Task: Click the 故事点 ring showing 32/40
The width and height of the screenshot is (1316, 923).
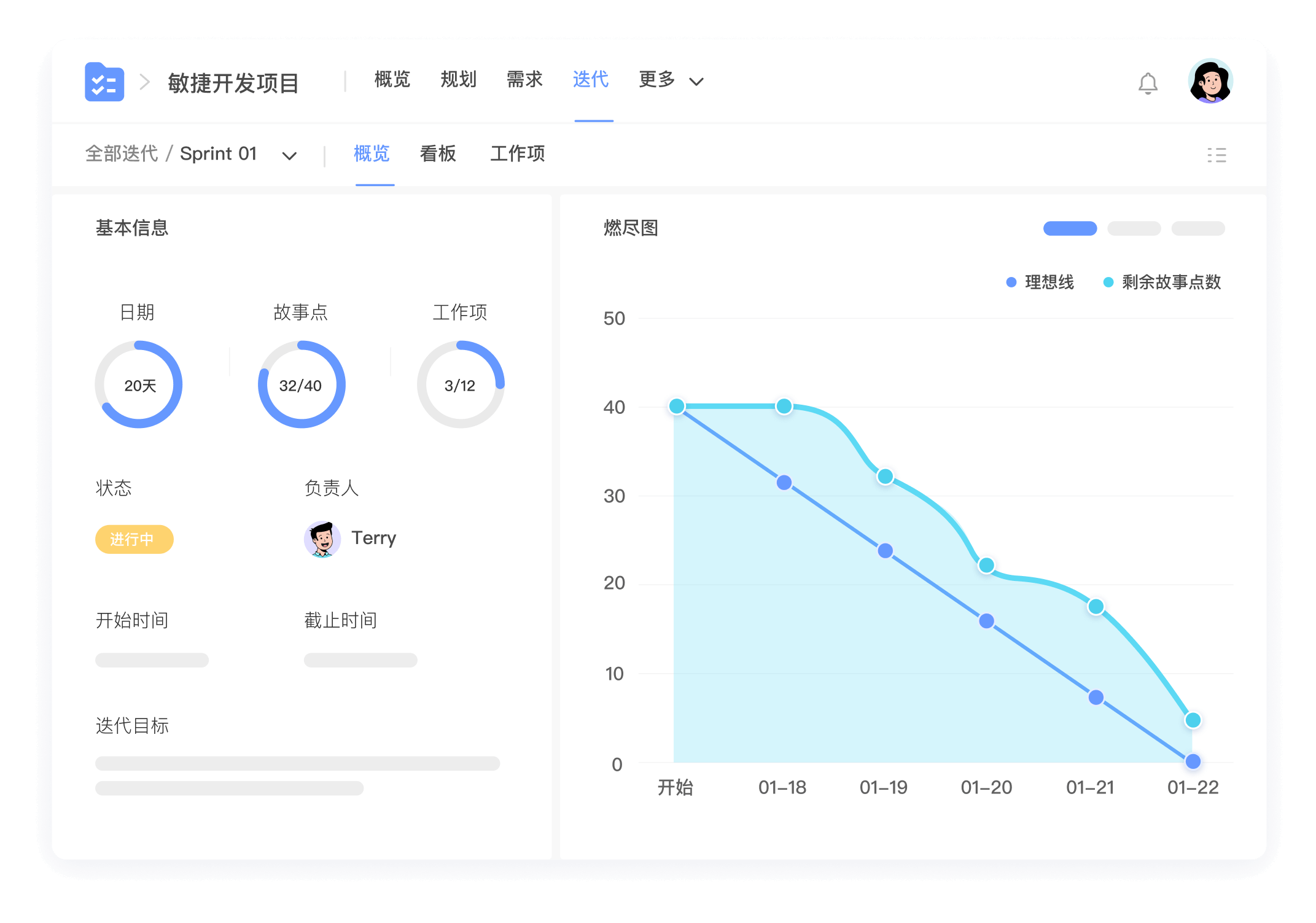Action: (301, 384)
